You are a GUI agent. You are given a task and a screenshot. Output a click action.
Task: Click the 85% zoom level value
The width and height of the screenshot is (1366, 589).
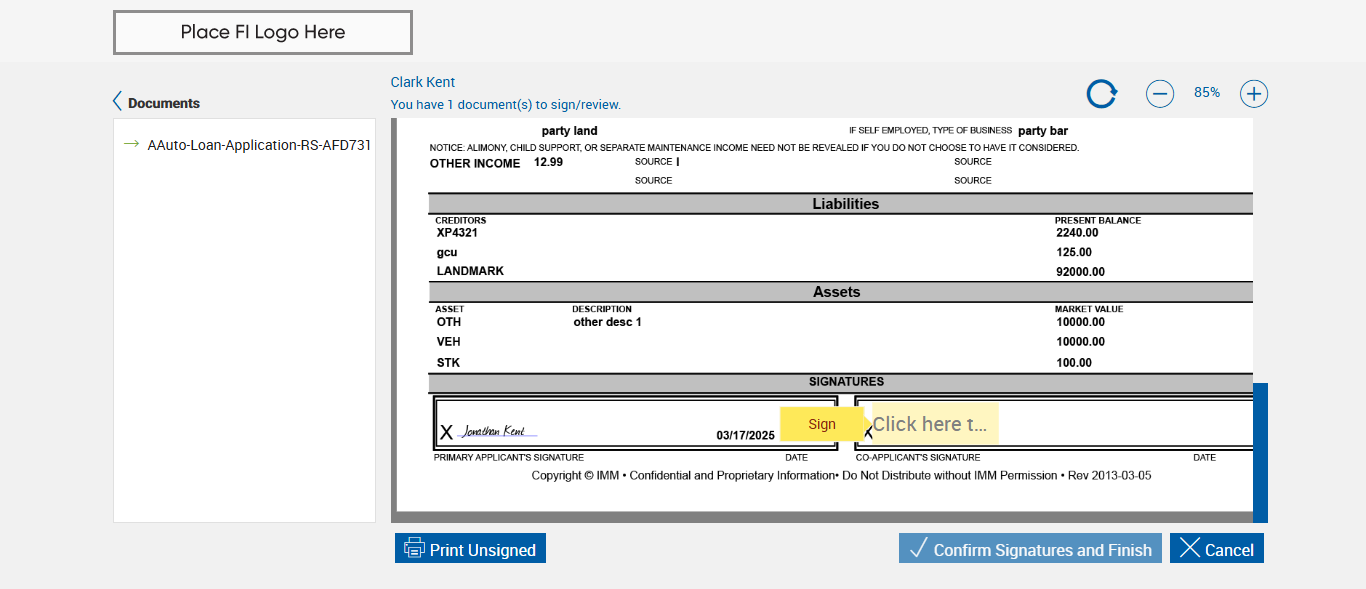pyautogui.click(x=1207, y=92)
